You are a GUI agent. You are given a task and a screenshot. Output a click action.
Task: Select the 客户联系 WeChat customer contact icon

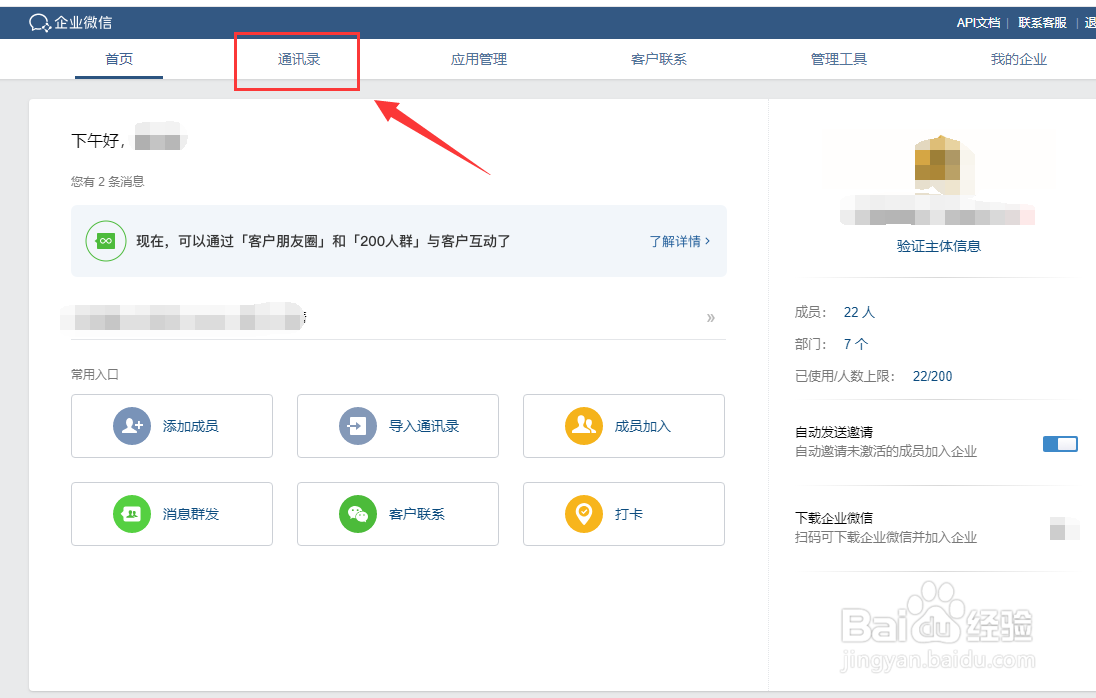click(x=357, y=513)
